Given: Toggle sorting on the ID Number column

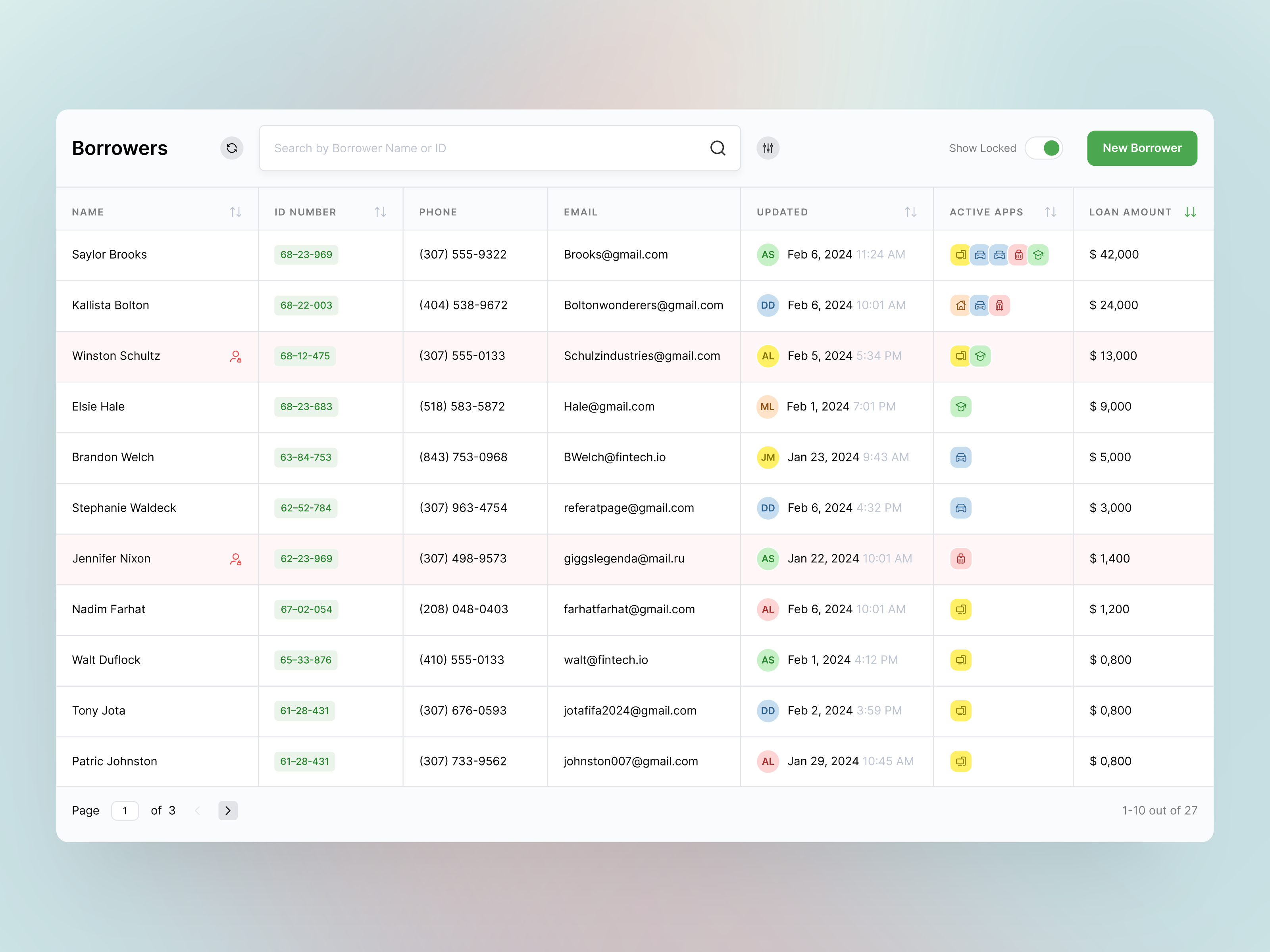Looking at the screenshot, I should click(381, 211).
